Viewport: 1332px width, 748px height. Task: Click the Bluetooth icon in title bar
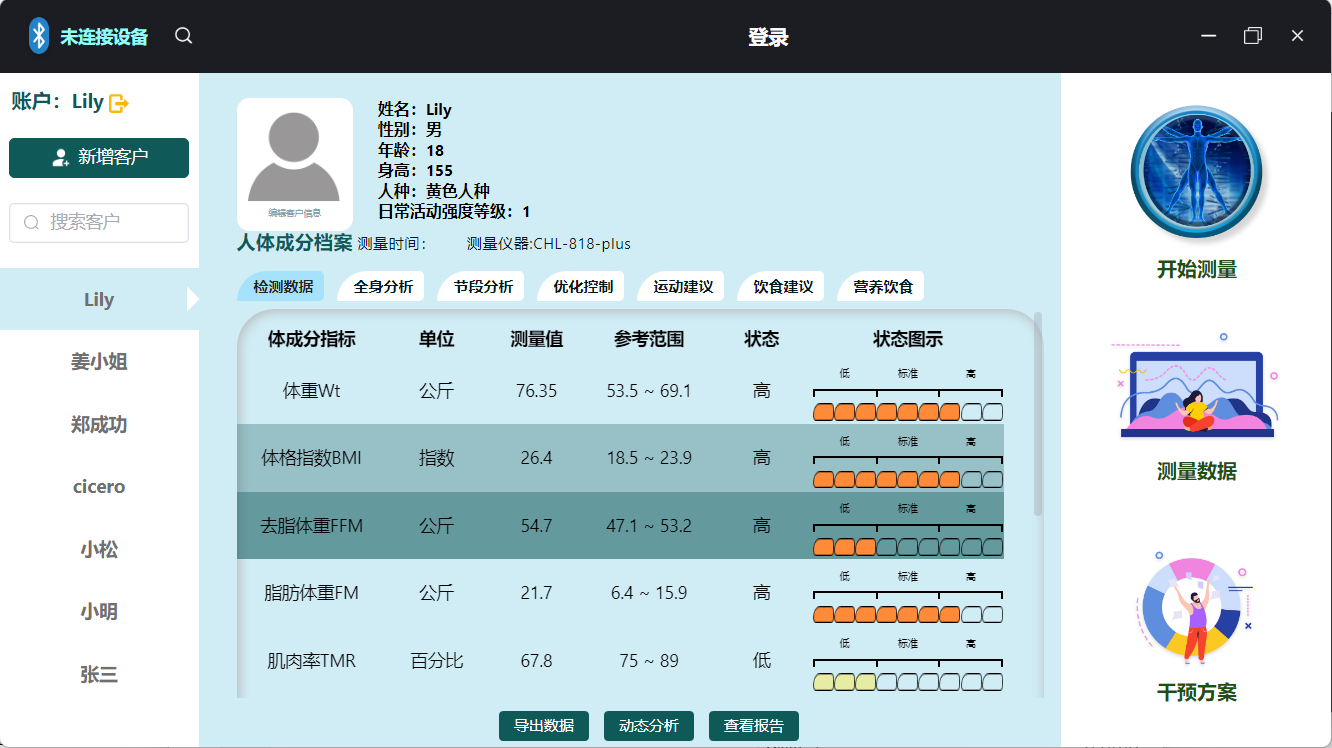(x=39, y=36)
